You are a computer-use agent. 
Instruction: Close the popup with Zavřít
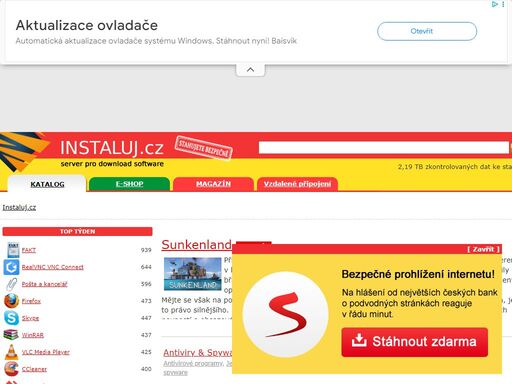coord(483,249)
